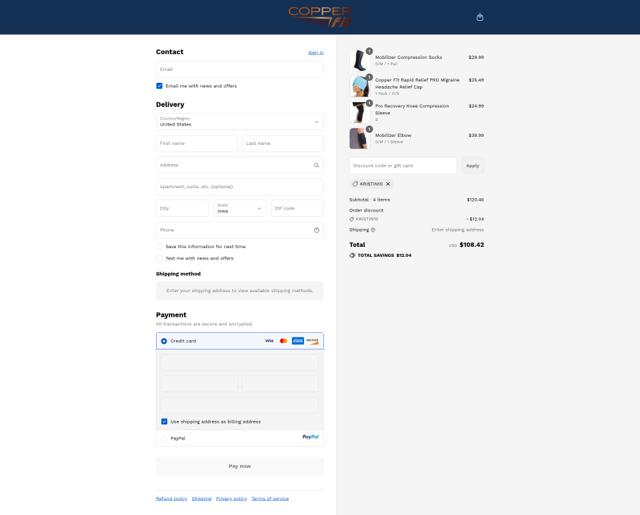Click the phone field help icon

tap(316, 230)
